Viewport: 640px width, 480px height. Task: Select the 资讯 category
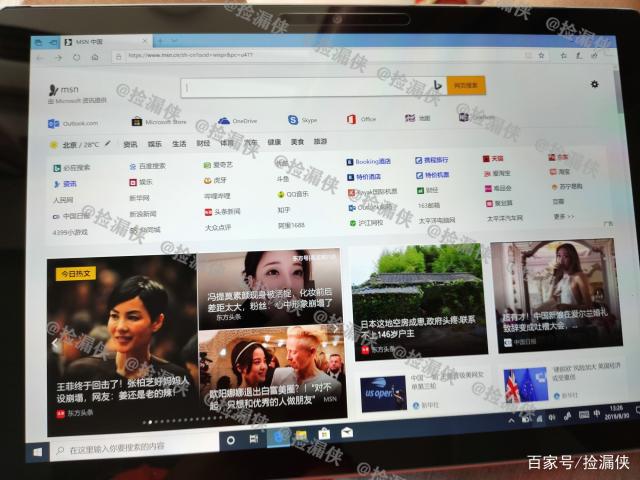coord(131,144)
